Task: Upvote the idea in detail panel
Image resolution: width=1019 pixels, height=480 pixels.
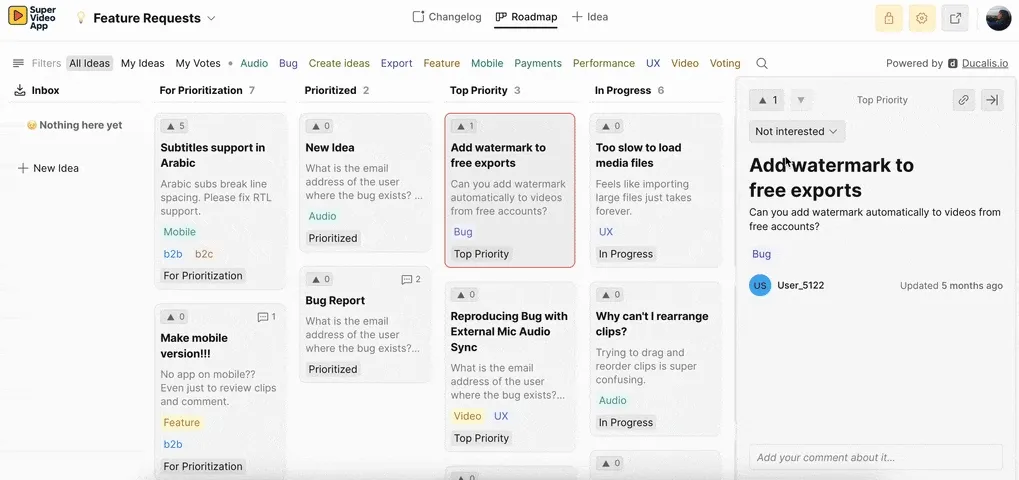Action: 768,100
